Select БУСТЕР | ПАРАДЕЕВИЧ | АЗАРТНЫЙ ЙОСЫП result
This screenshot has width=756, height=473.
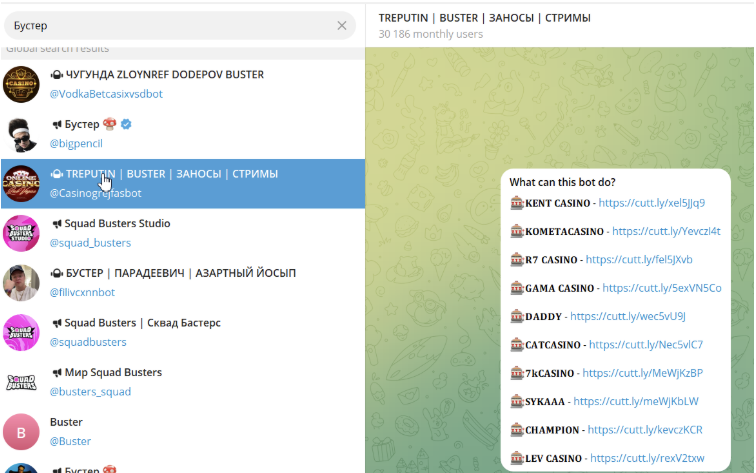pyautogui.click(x=183, y=283)
